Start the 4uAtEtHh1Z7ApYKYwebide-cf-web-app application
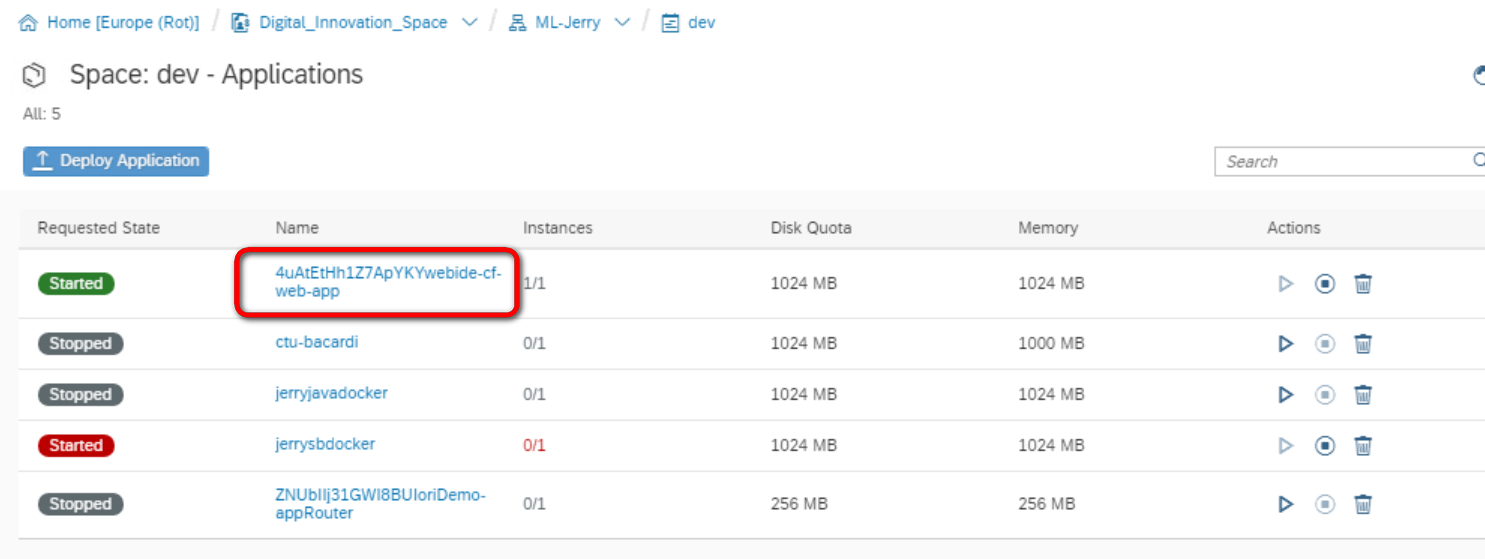 (1286, 284)
